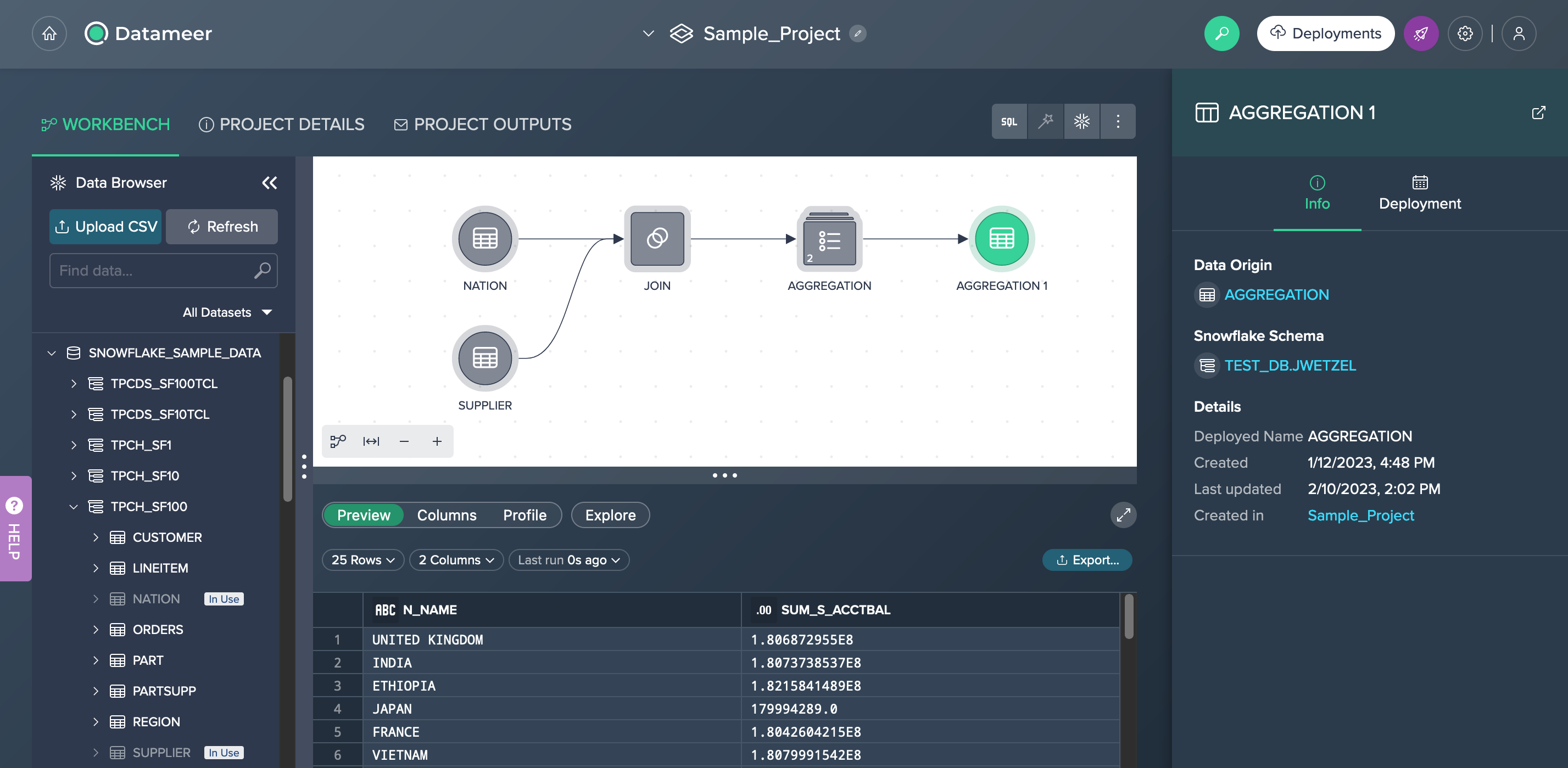Viewport: 1568px width, 768px height.
Task: Click the fit-to-width canvas icon
Action: [x=371, y=441]
